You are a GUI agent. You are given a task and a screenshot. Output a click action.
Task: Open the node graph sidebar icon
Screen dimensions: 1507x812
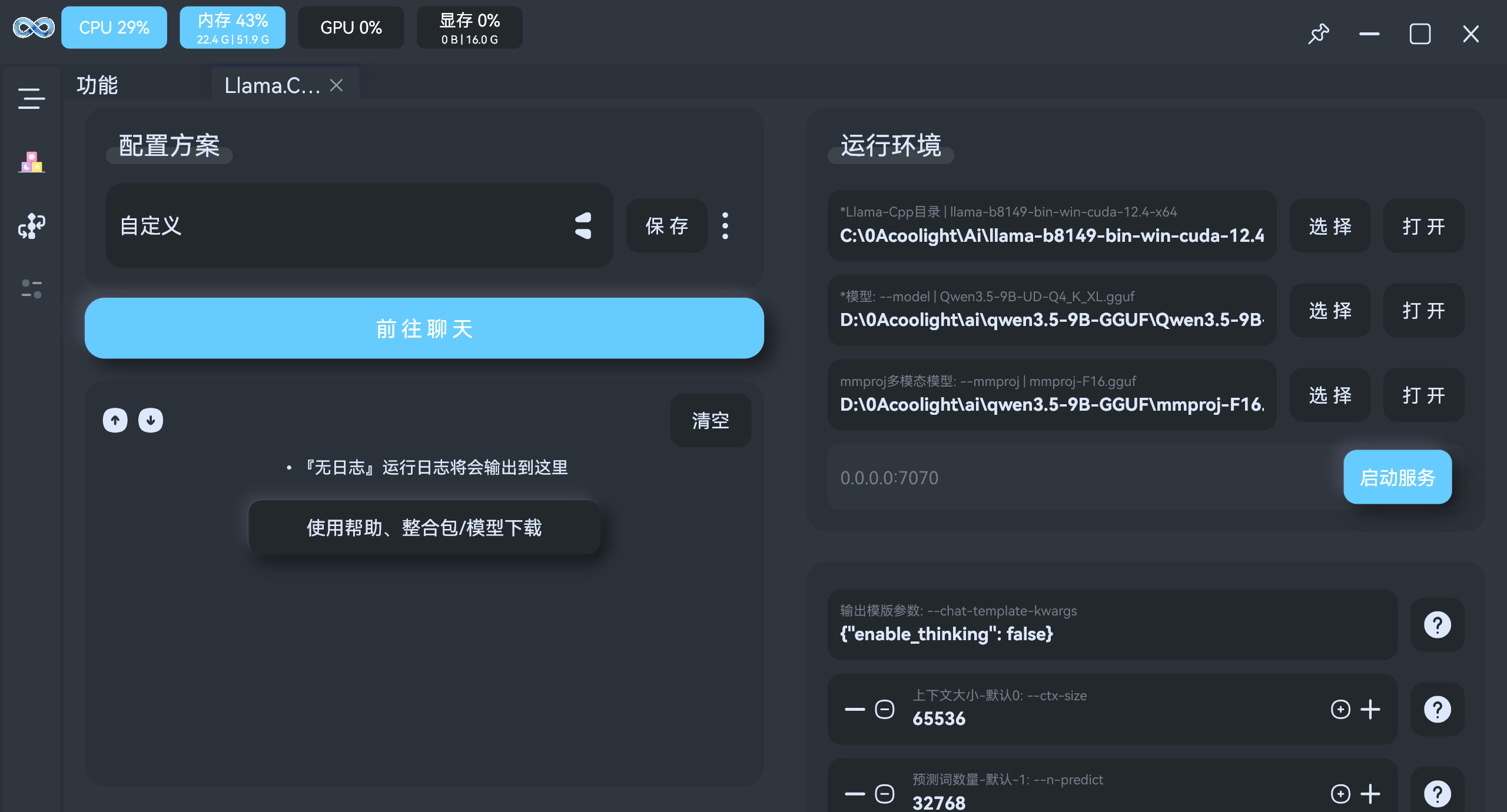pos(32,226)
